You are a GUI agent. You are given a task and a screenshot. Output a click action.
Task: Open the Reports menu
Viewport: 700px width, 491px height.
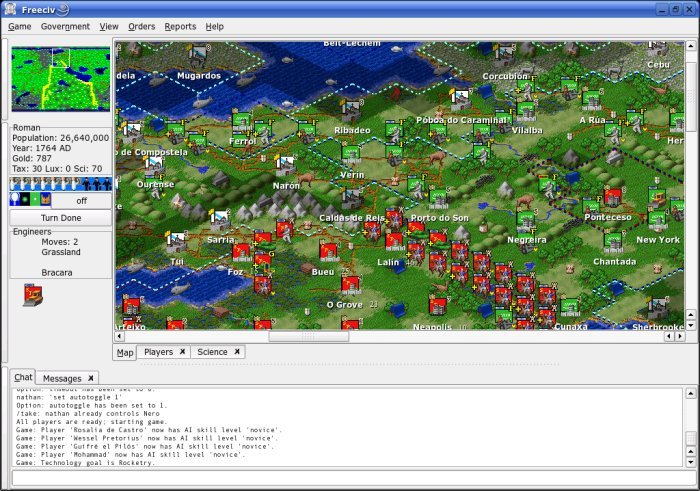point(180,26)
